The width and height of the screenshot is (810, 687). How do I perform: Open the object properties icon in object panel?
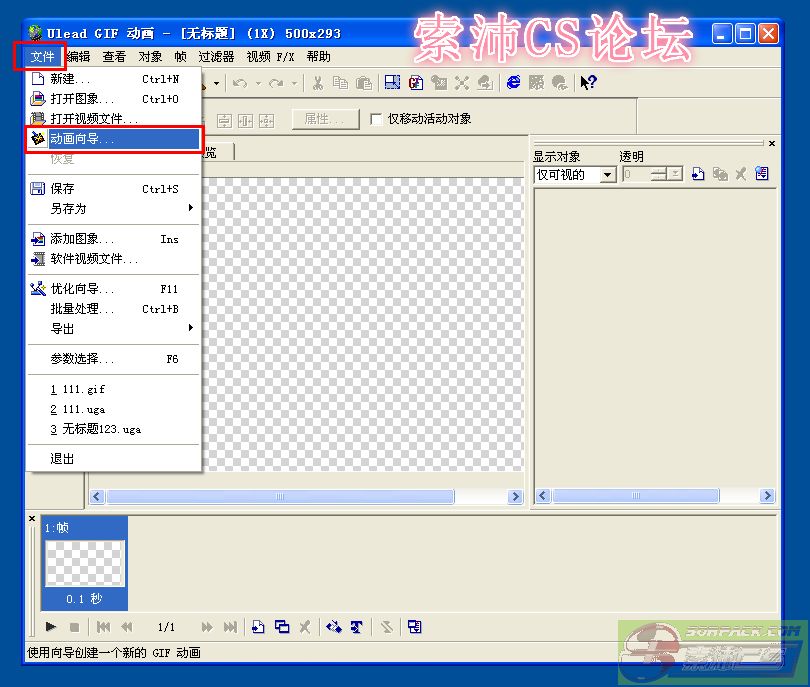click(762, 174)
